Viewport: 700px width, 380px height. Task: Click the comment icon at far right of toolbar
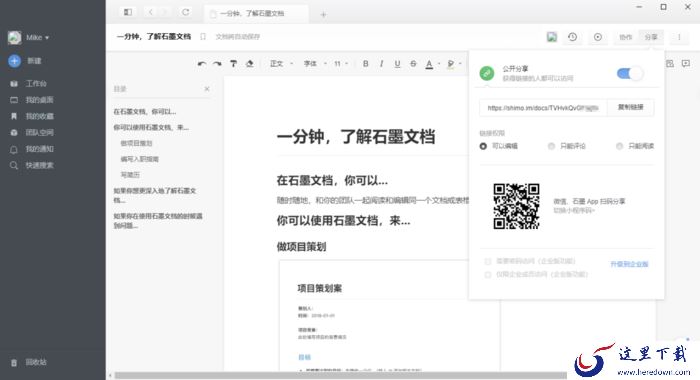[686, 64]
